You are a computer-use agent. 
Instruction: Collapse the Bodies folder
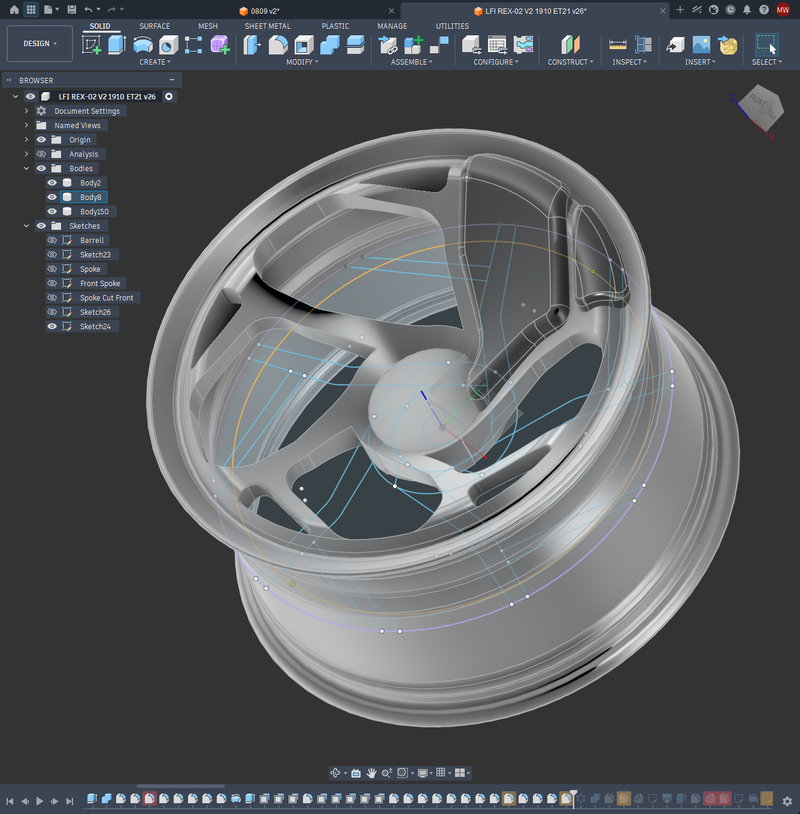pos(26,168)
